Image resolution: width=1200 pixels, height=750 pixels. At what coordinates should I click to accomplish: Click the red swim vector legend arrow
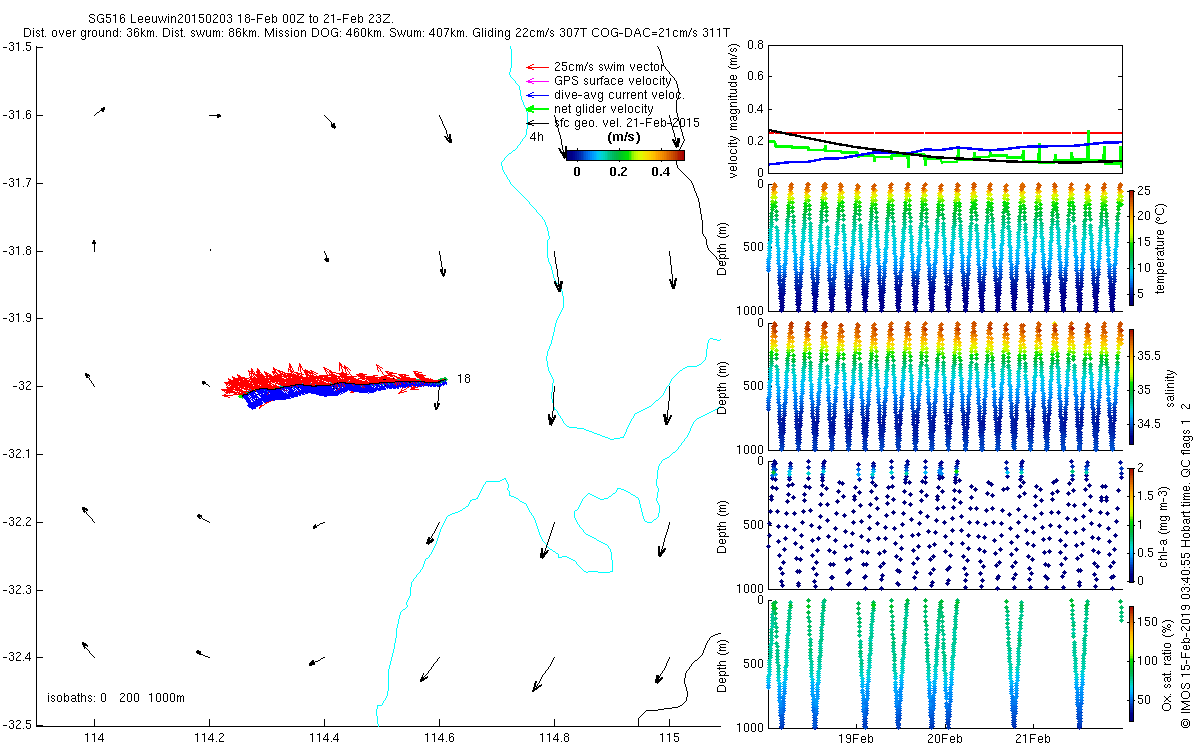pos(538,67)
